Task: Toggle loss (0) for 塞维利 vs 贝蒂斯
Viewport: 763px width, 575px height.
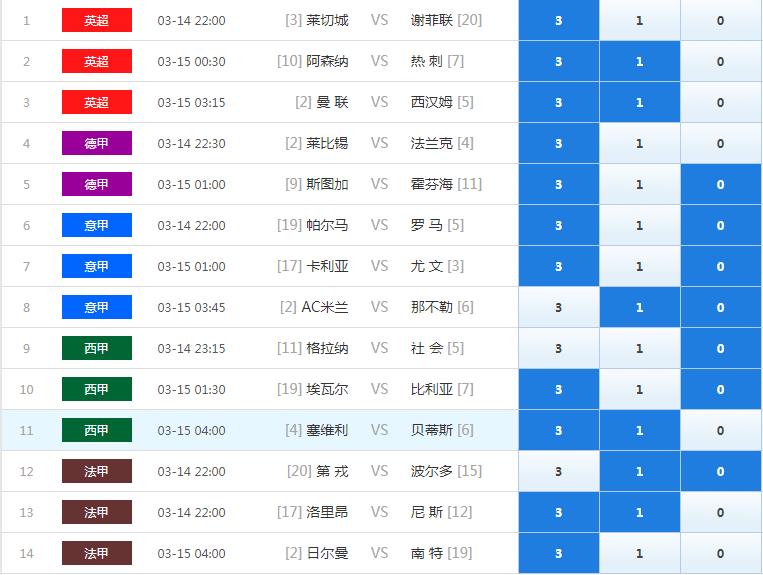Action: coord(720,430)
